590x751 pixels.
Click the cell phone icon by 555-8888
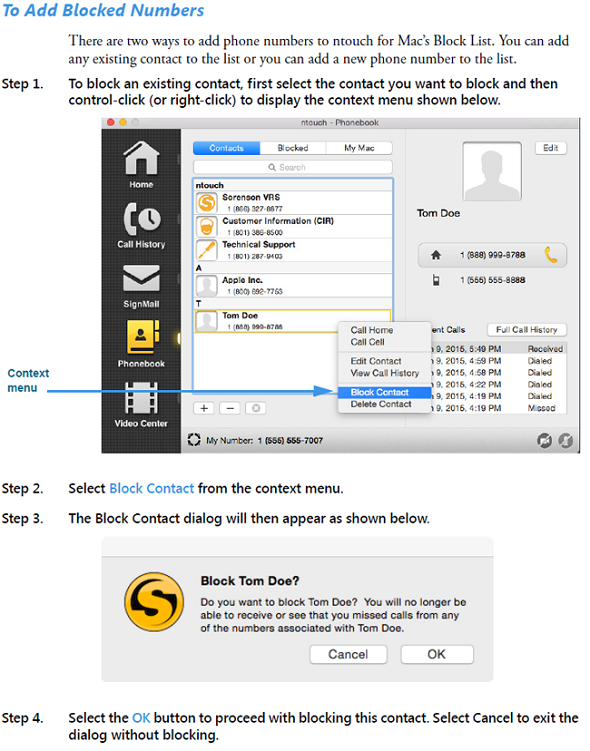point(436,280)
